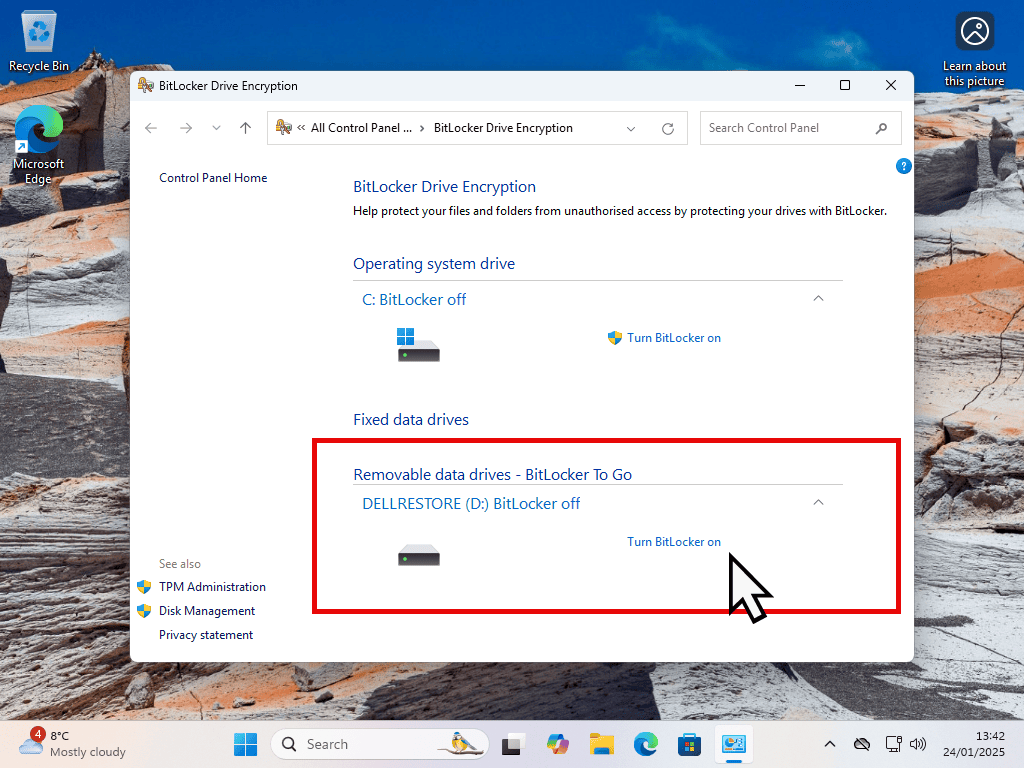
Task: Go up one level with up arrow
Action: 245,128
